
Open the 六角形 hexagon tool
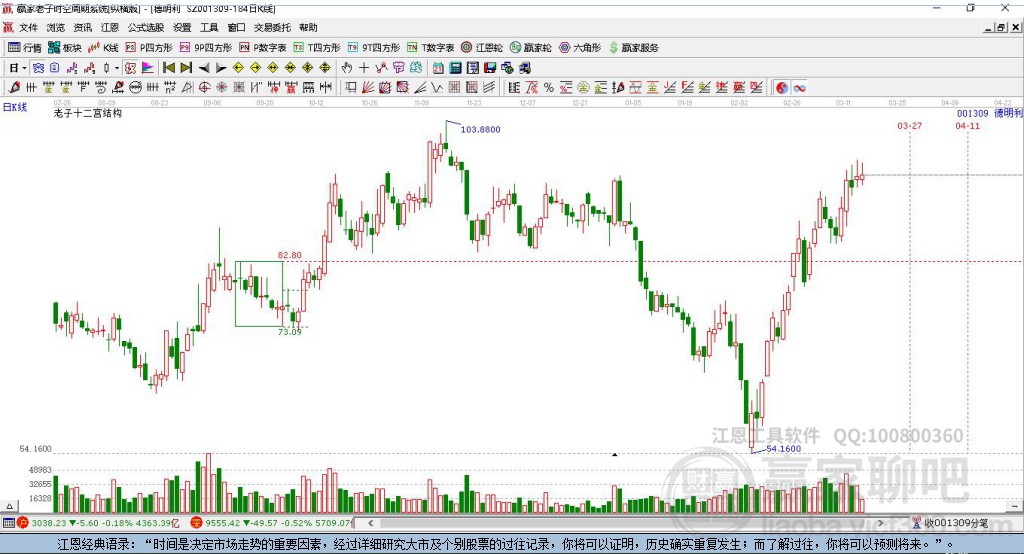(580, 48)
